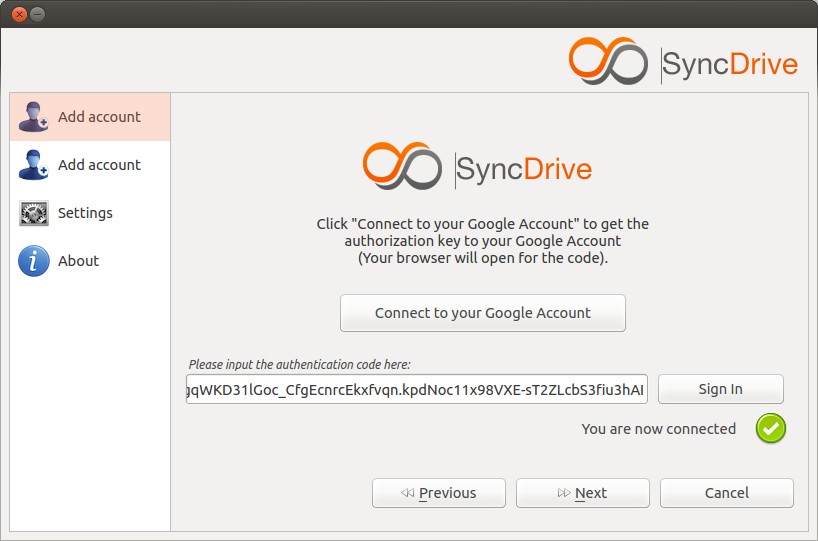Click the rewind arrow icon on the Previous button
Viewport: 818px width, 541px height.
tap(407, 492)
